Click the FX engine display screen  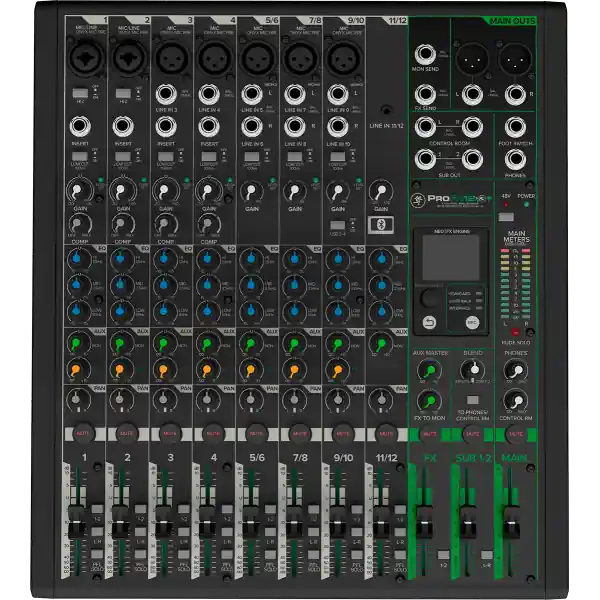point(451,257)
